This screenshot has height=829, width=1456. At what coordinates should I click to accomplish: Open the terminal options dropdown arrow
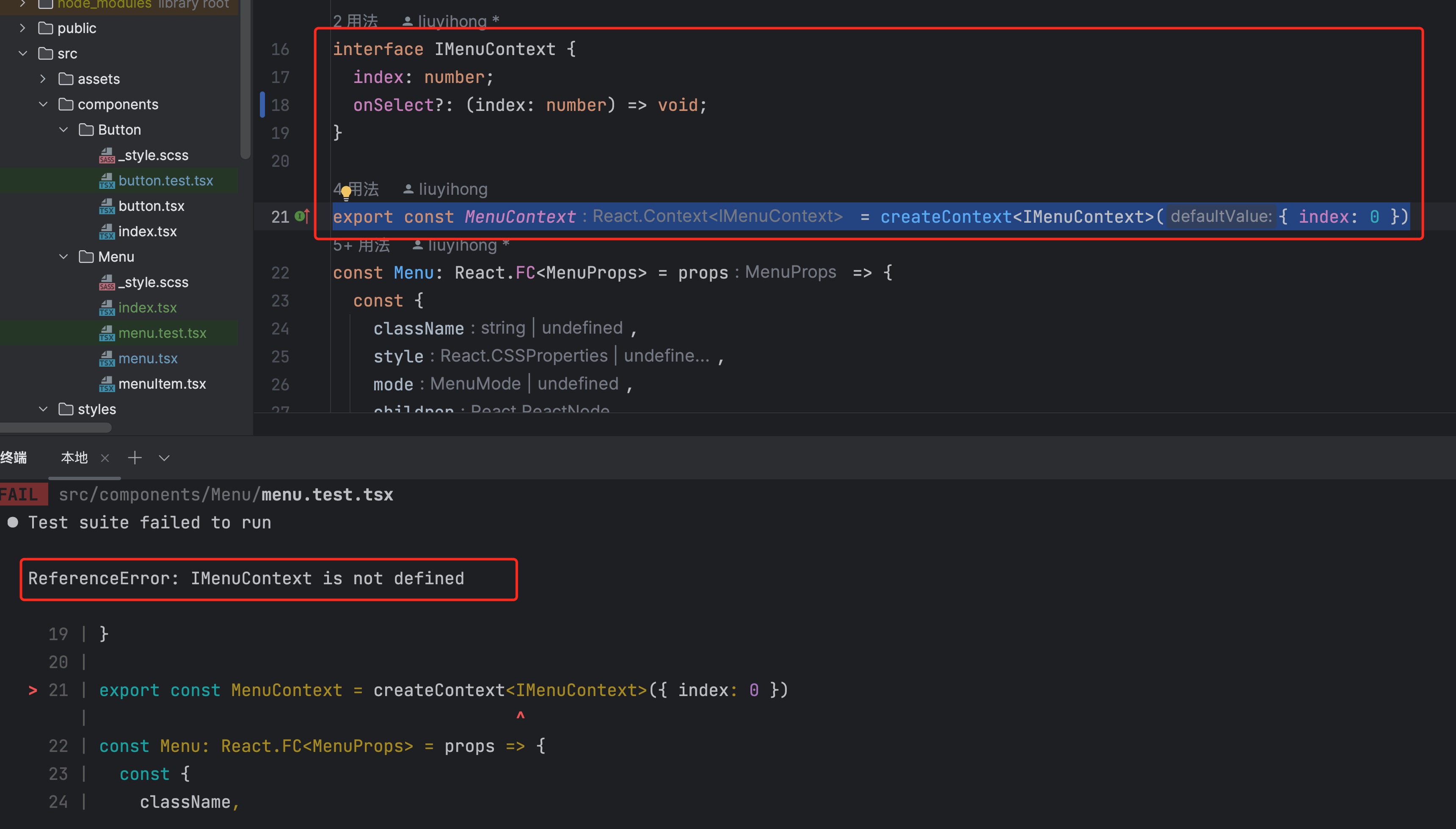(x=164, y=458)
